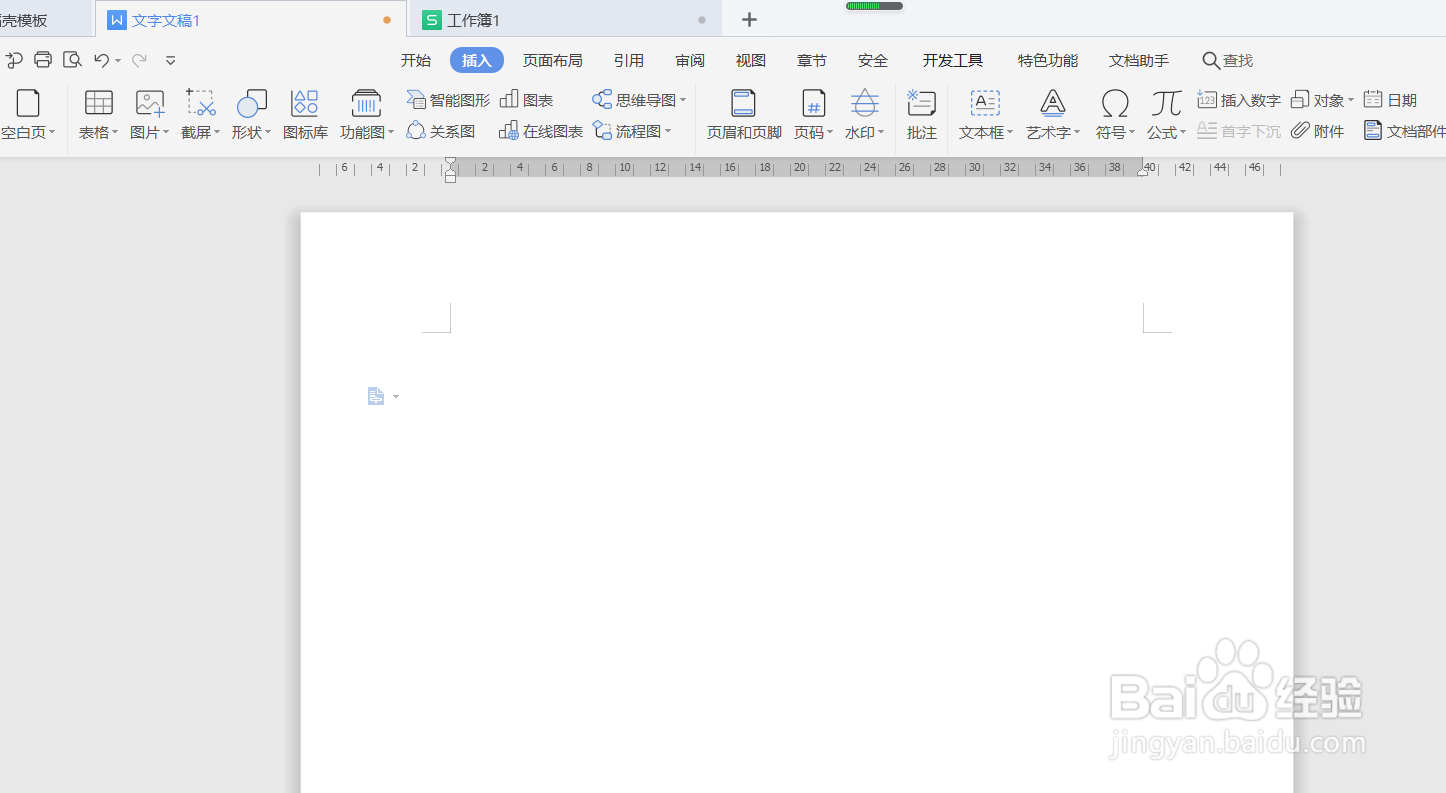Expand the 功能图 dropdown arrow

(392, 133)
